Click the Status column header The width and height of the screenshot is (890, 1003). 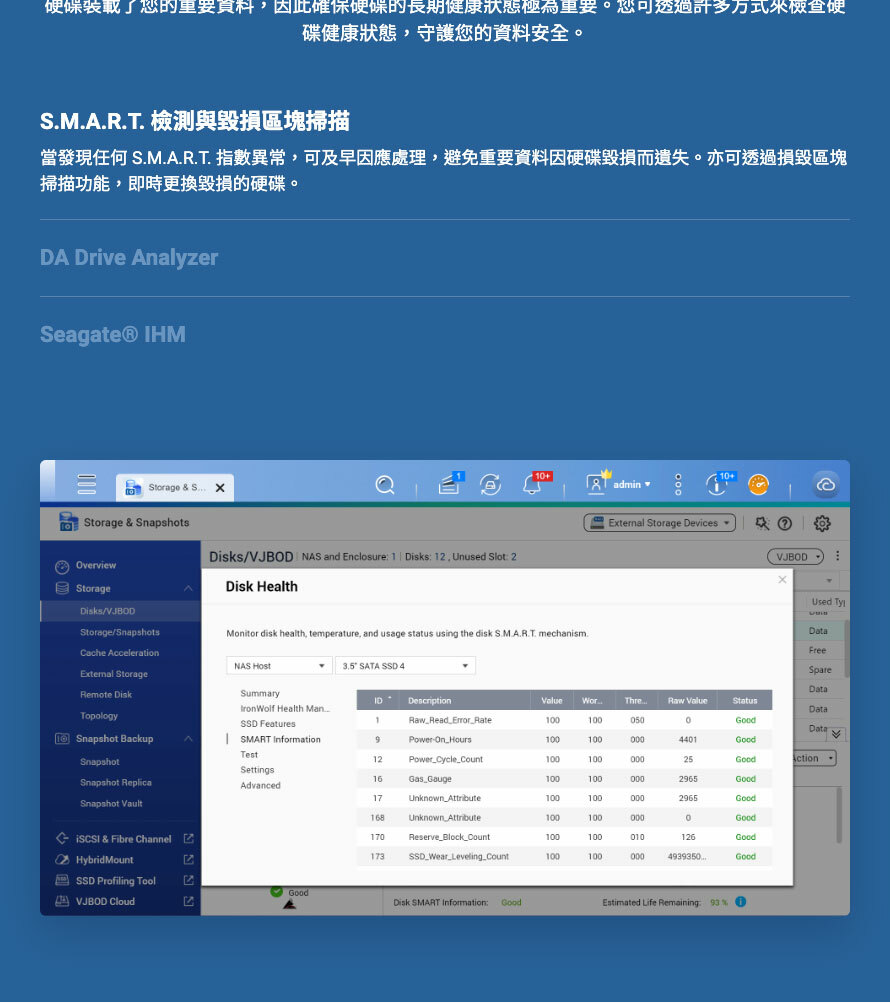point(745,700)
